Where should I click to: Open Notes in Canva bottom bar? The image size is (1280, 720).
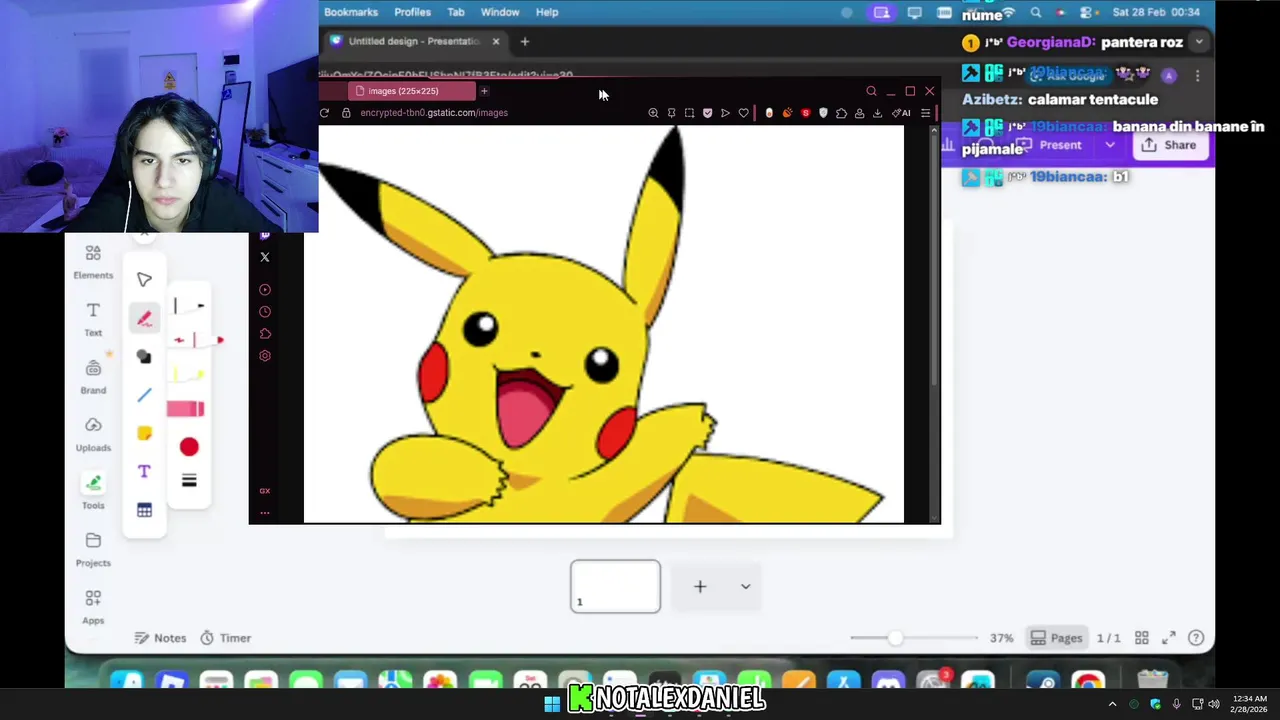point(160,638)
